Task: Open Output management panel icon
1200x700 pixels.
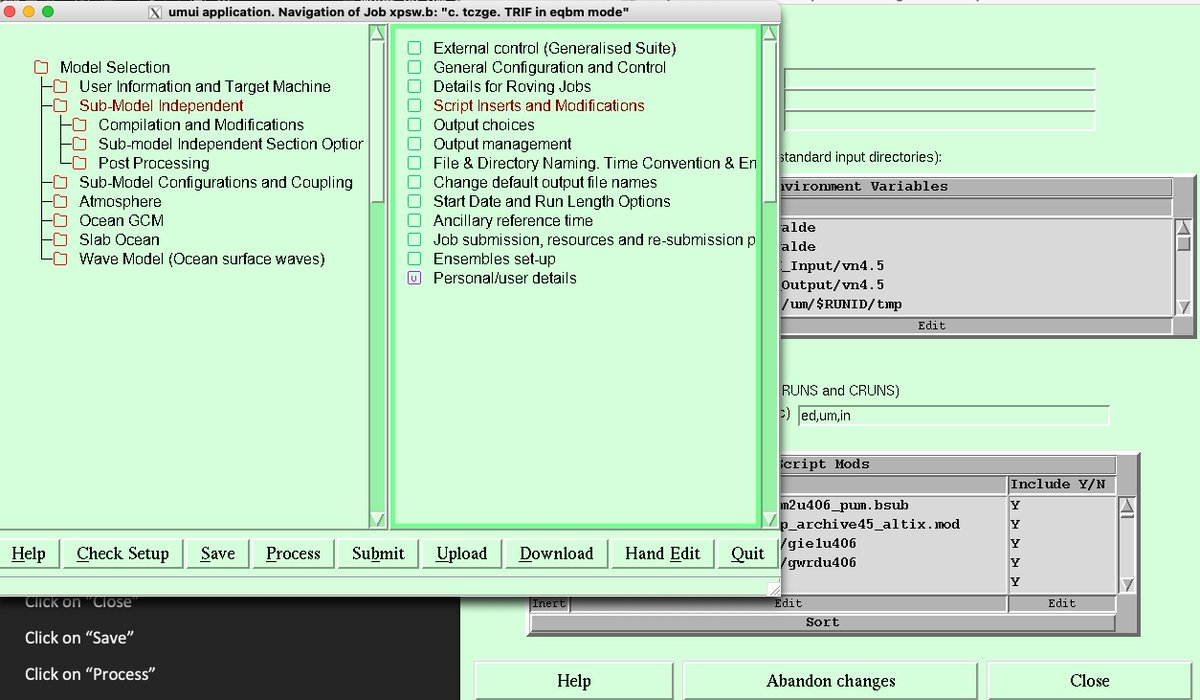Action: [414, 144]
